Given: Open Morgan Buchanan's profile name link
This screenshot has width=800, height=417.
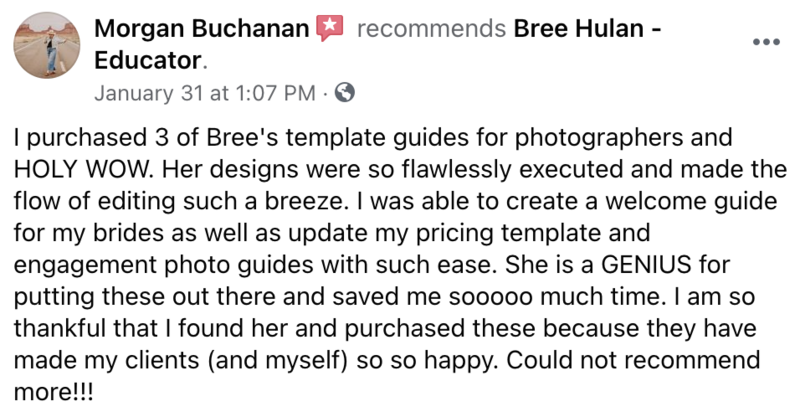Looking at the screenshot, I should click(x=202, y=28).
